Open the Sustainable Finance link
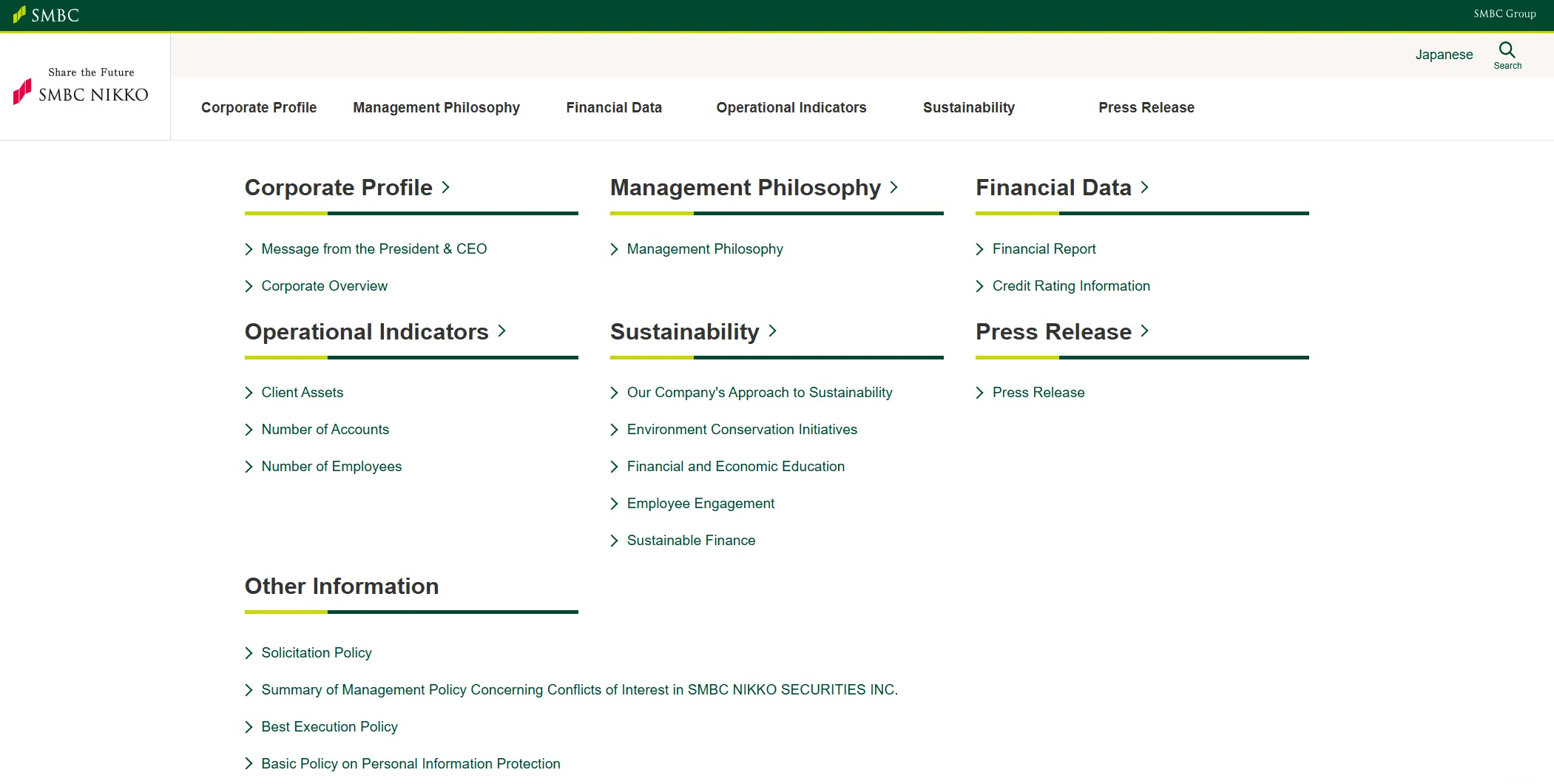 pos(691,541)
